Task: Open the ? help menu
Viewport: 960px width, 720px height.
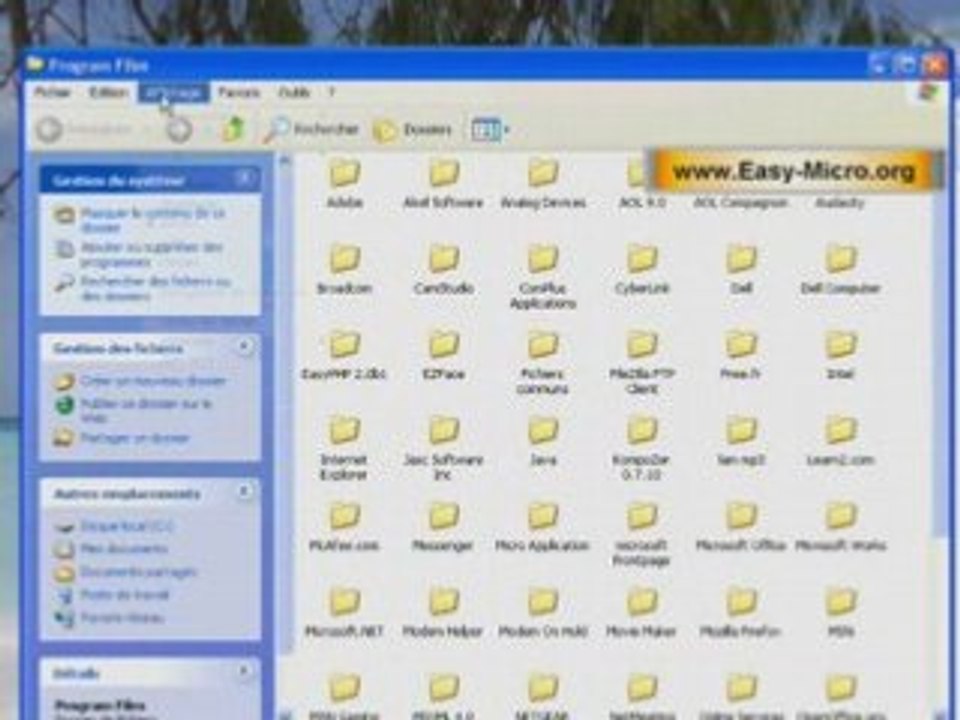Action: click(332, 92)
